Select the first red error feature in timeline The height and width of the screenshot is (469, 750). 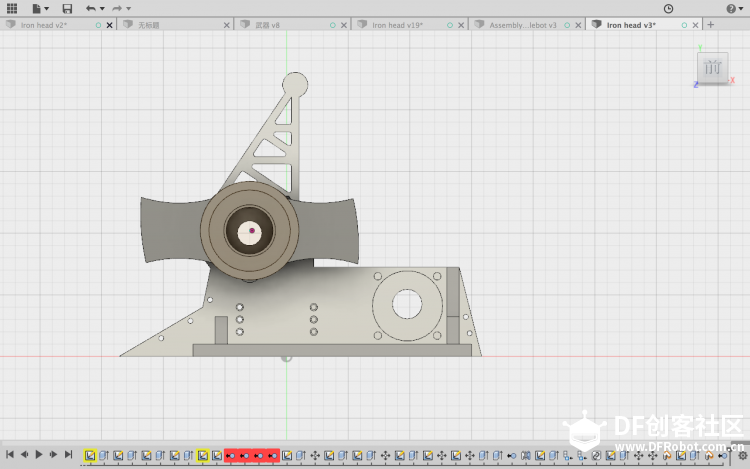pos(231,456)
